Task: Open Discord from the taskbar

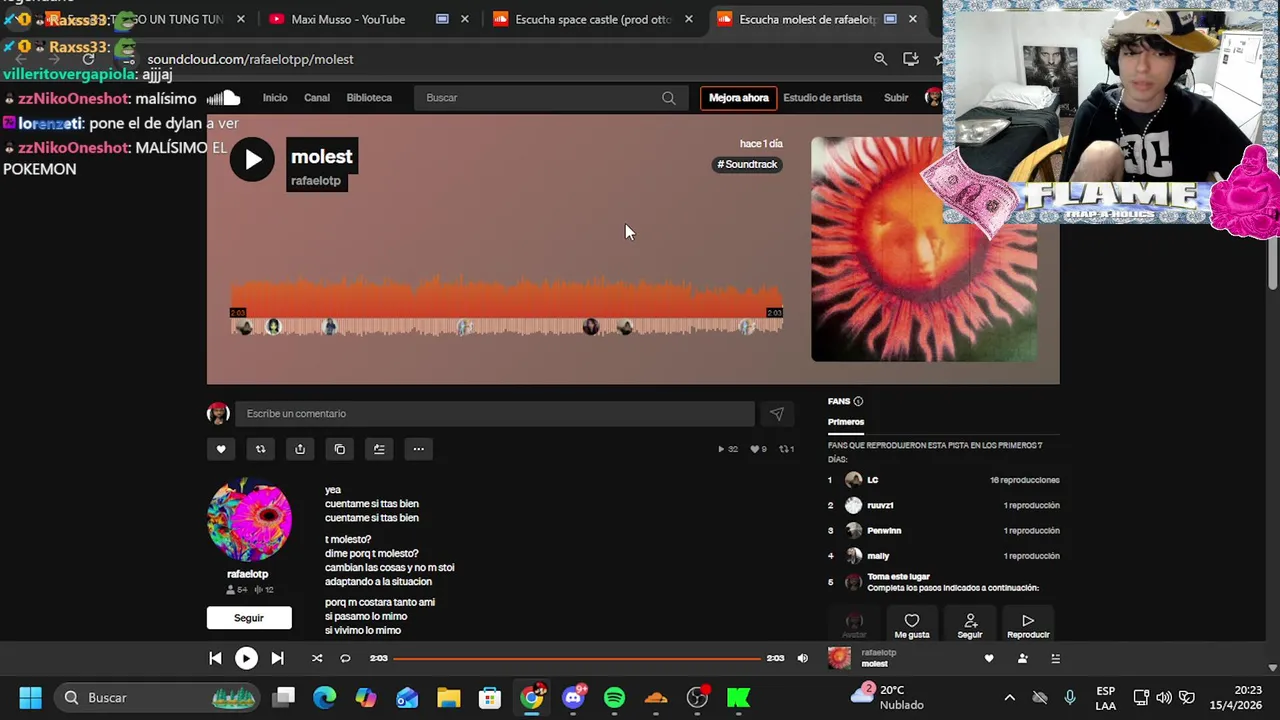Action: (x=573, y=698)
